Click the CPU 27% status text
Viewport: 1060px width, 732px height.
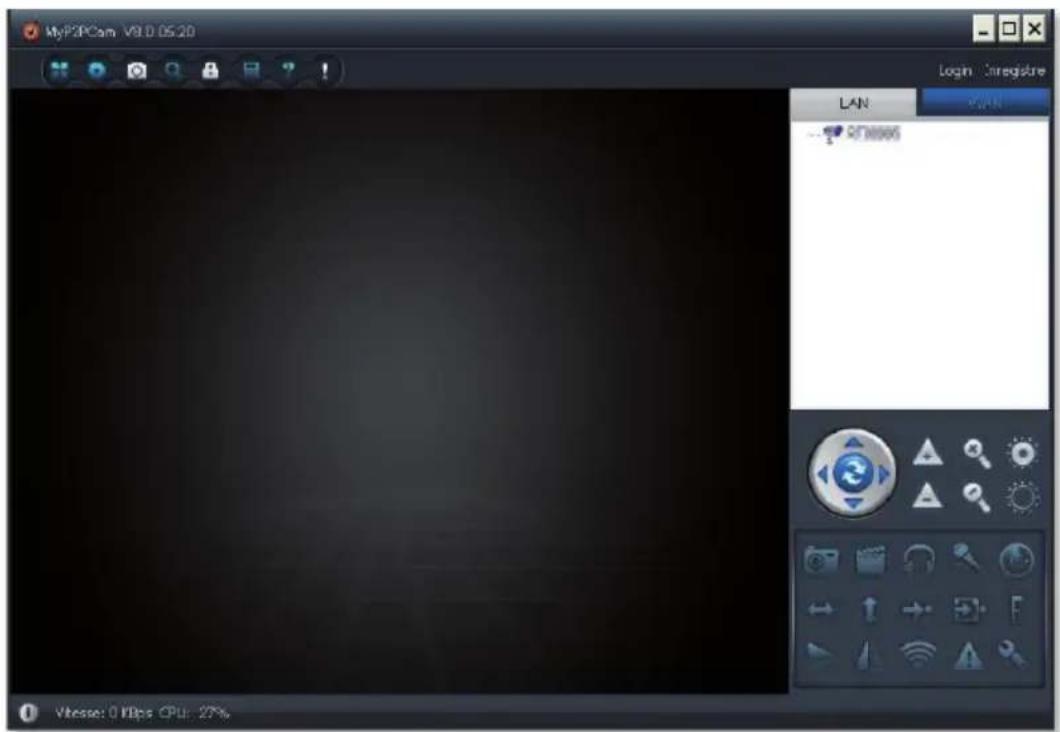click(194, 712)
